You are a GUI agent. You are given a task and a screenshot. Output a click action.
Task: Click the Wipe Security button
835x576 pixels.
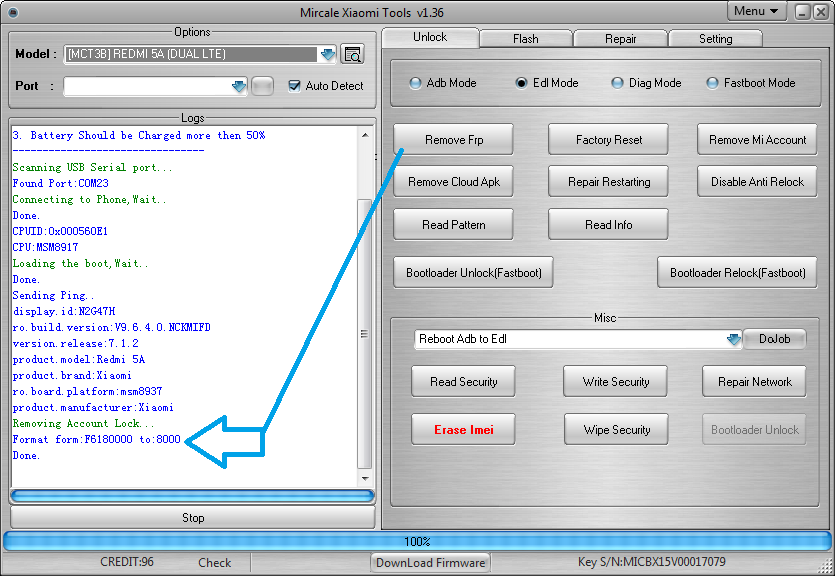click(x=616, y=430)
